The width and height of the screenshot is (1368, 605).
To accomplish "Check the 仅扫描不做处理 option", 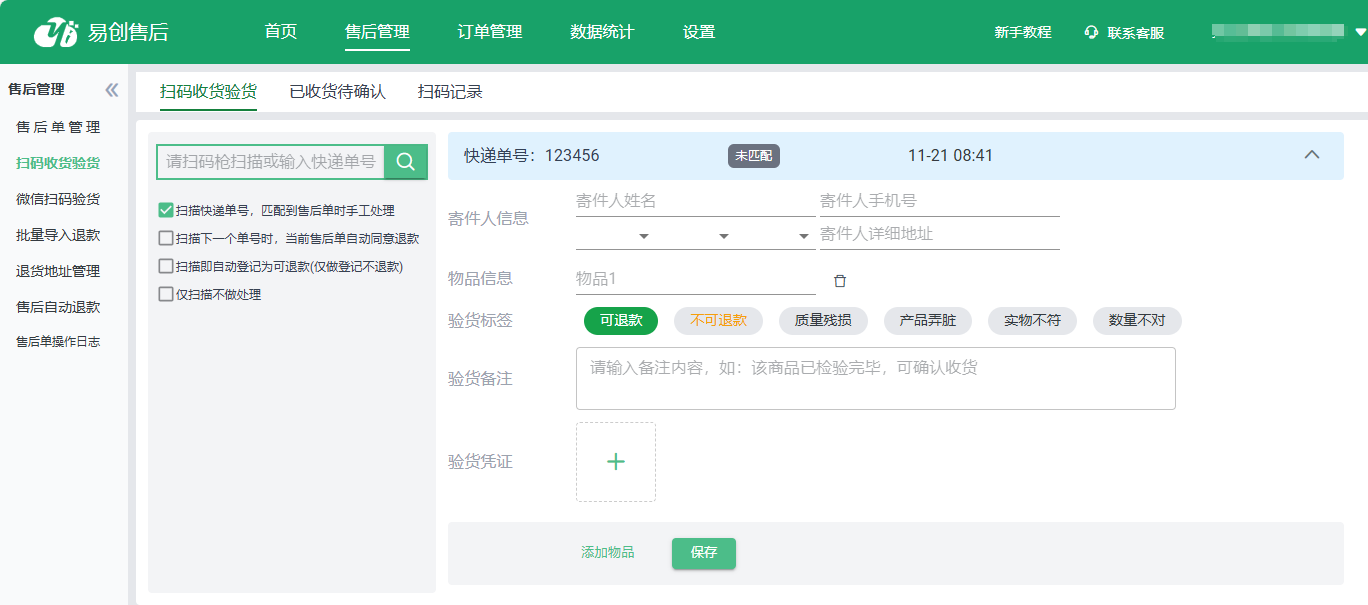I will [166, 295].
